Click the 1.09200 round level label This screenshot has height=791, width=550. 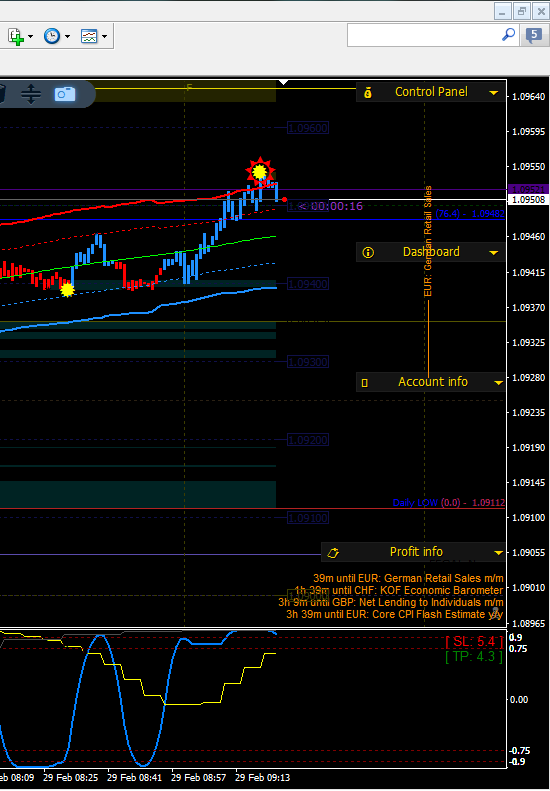[x=308, y=440]
